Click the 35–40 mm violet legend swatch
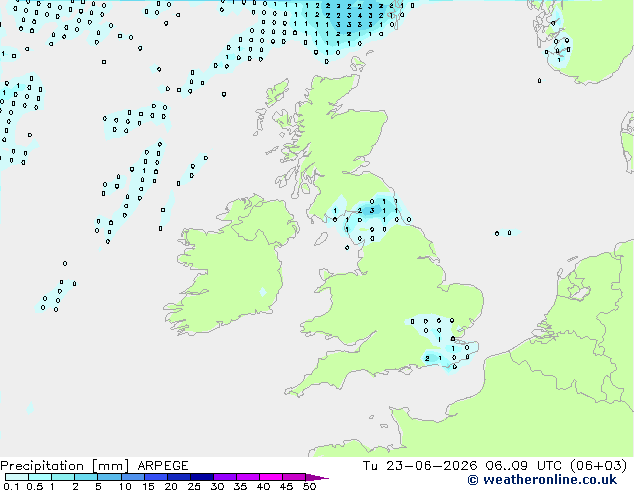Screen dimensions: 634x490 pyautogui.click(x=247, y=477)
